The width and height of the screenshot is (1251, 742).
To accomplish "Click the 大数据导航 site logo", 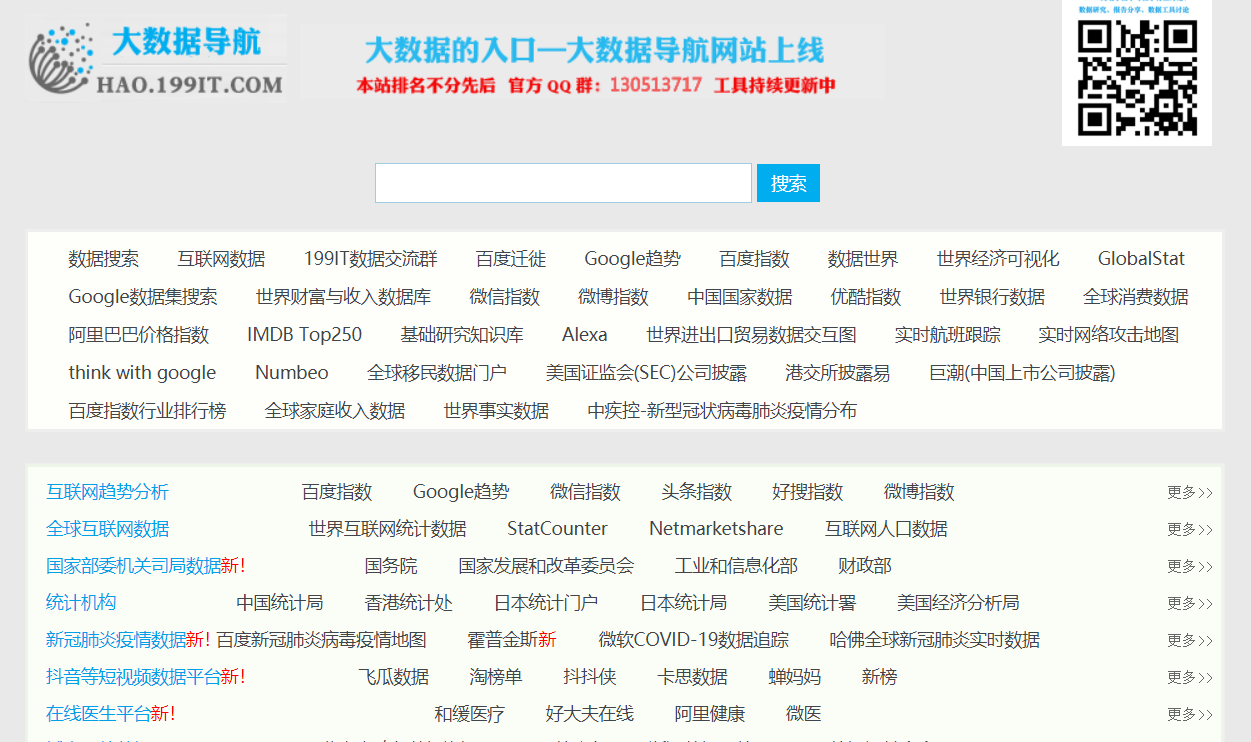I will 158,59.
